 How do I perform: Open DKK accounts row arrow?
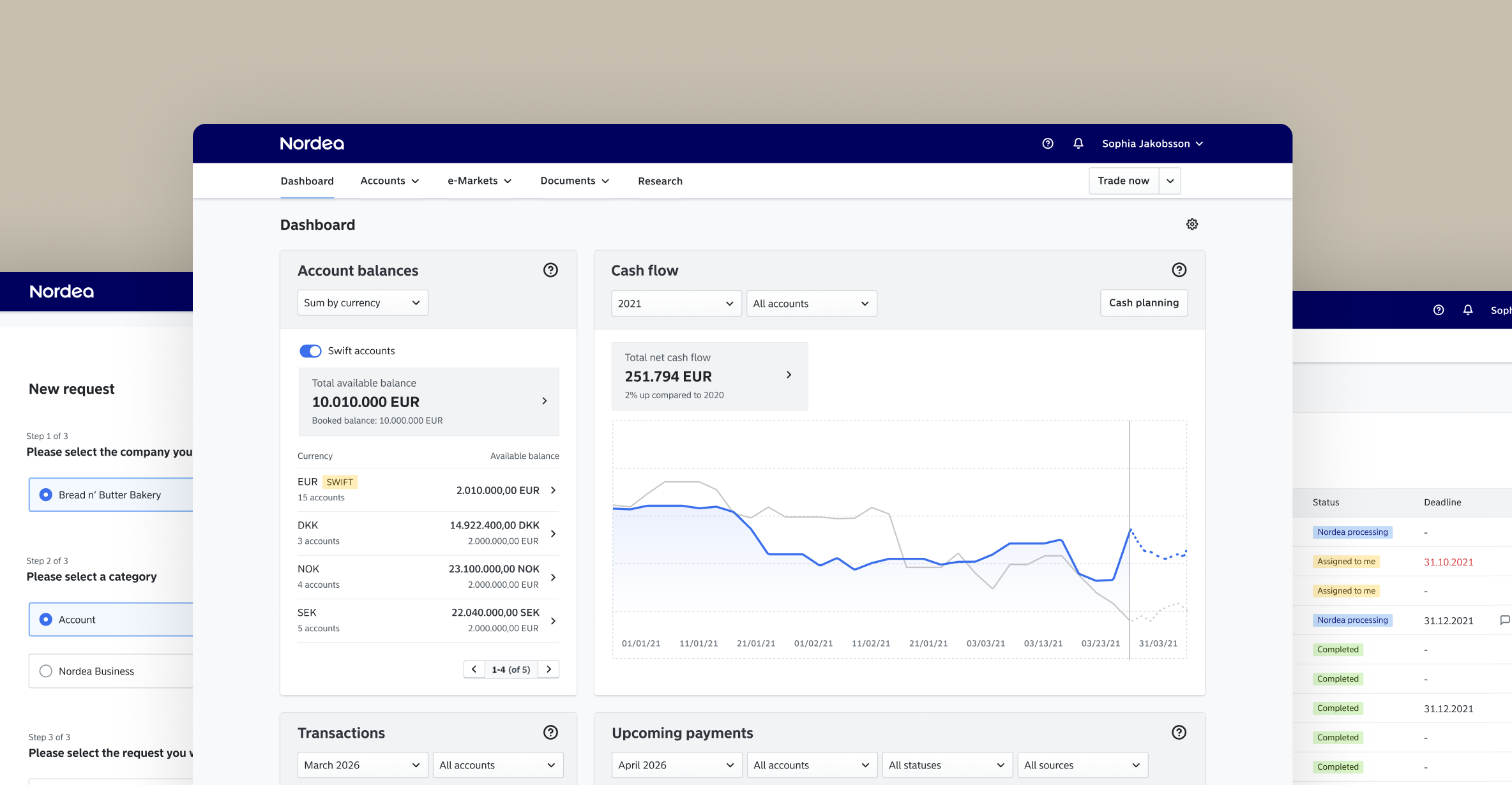[x=554, y=534]
